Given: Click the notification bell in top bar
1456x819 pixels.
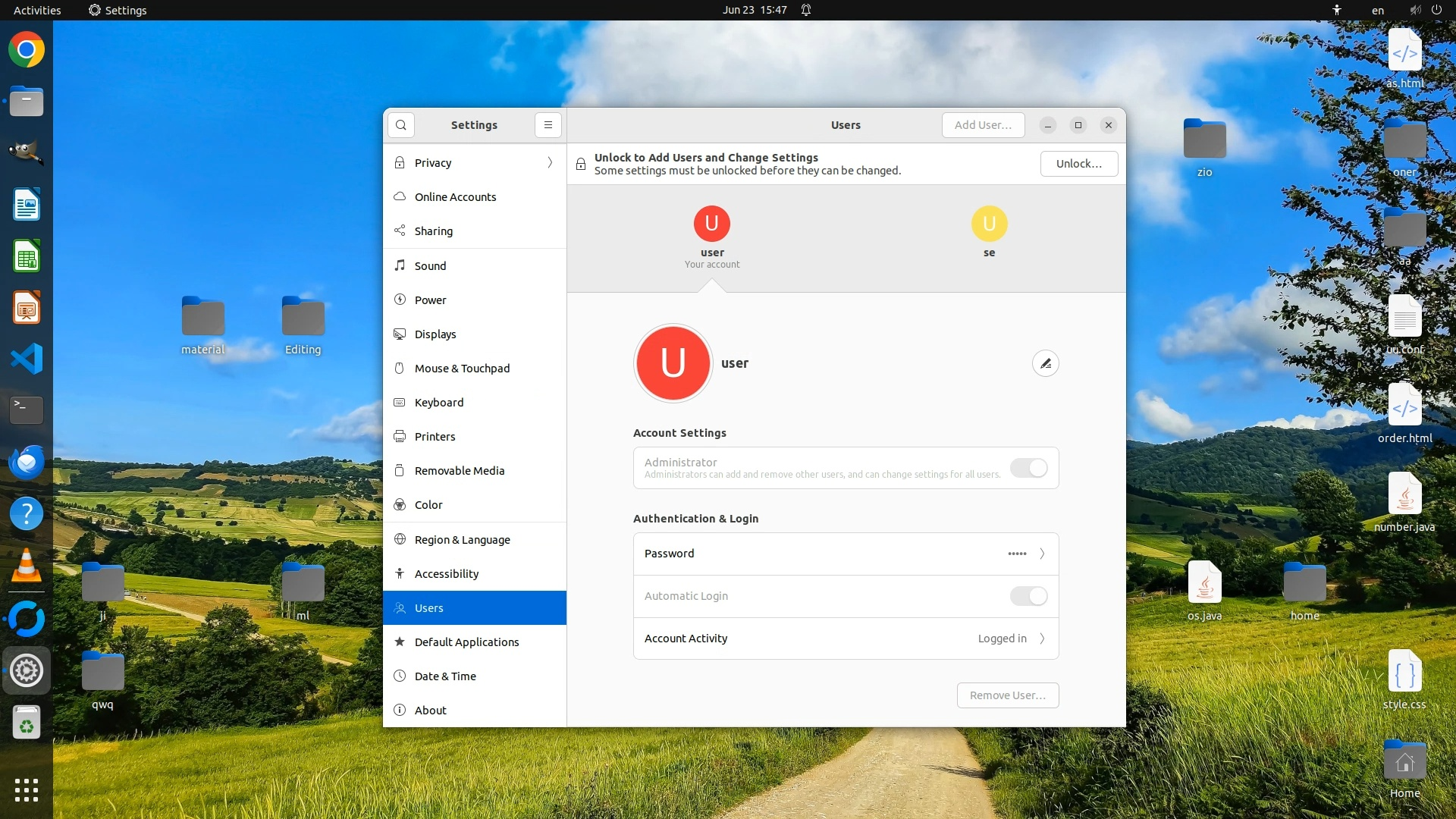Looking at the screenshot, I should (806, 10).
